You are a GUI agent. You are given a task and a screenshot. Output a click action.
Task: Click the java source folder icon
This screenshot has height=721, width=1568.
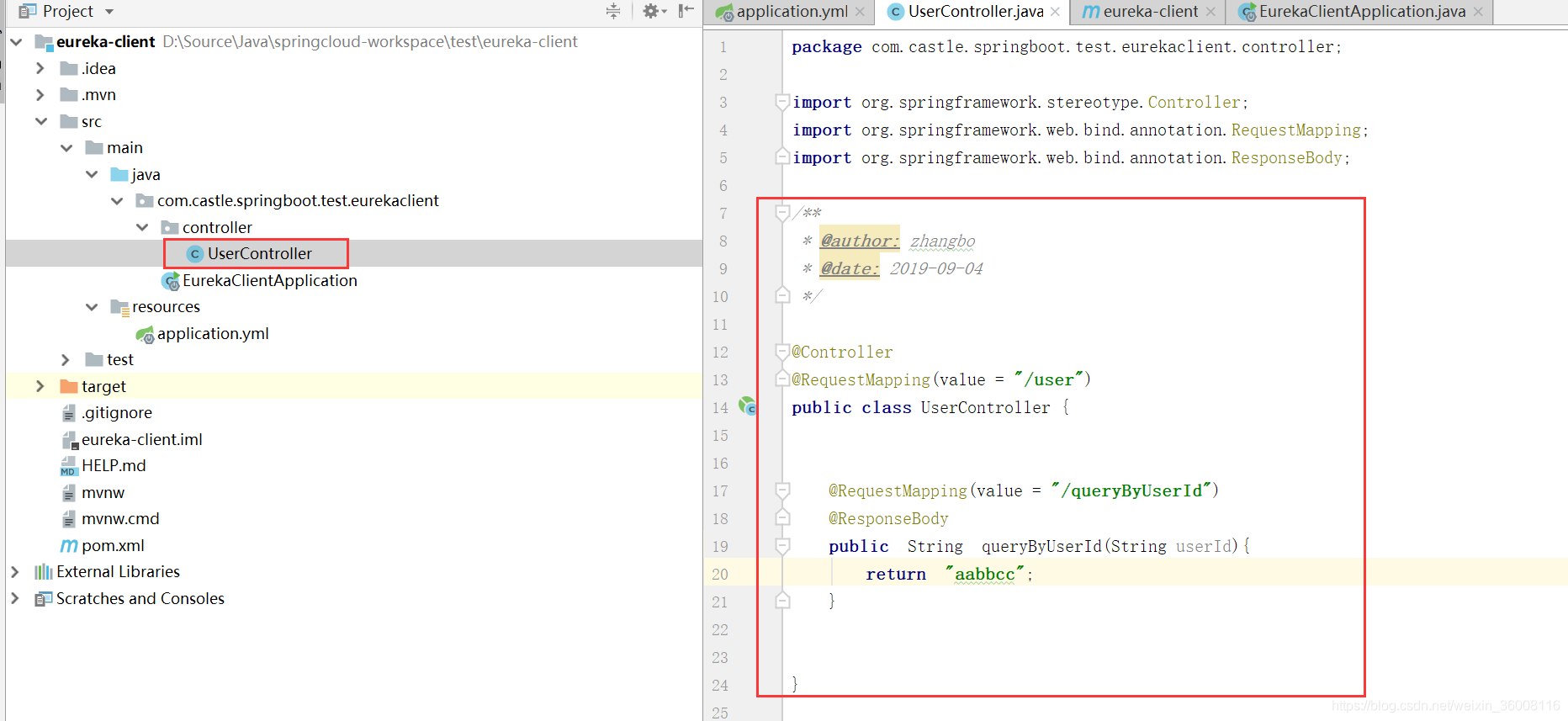pyautogui.click(x=119, y=174)
